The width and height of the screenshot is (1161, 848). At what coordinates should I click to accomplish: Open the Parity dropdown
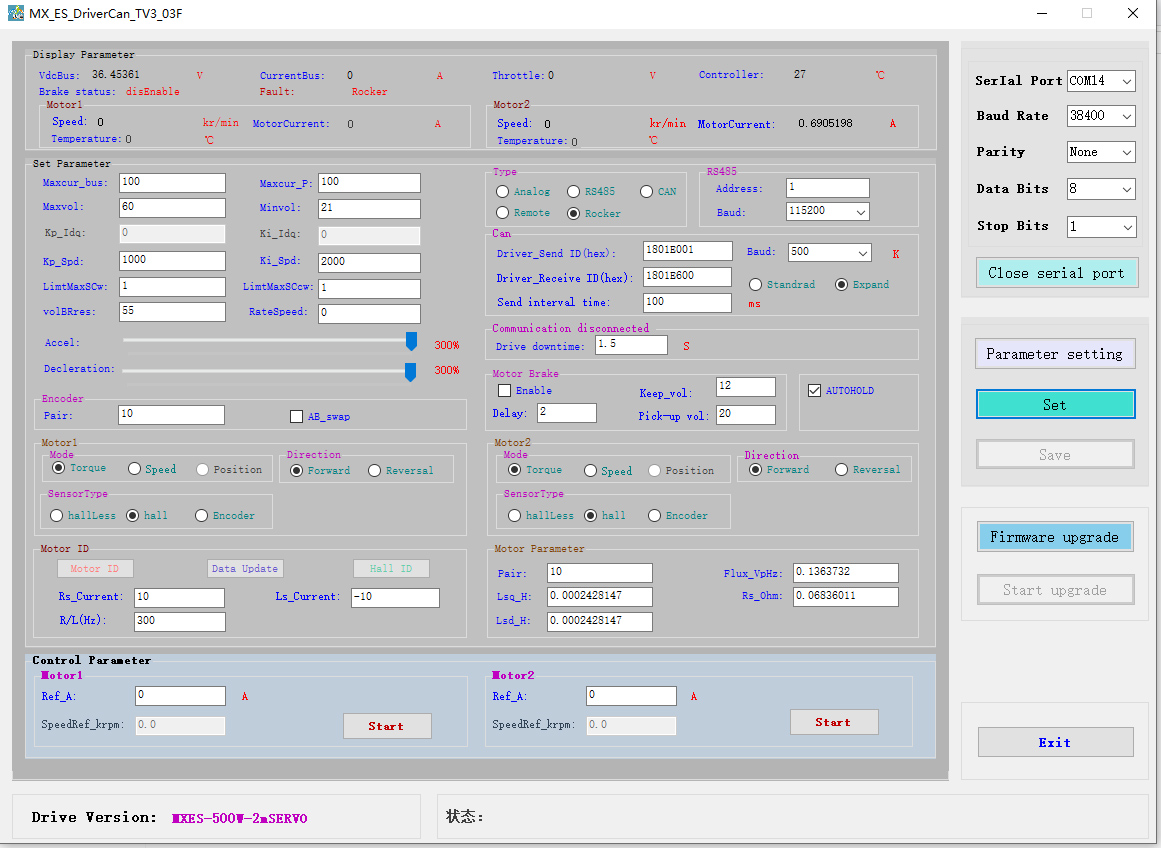[1101, 152]
